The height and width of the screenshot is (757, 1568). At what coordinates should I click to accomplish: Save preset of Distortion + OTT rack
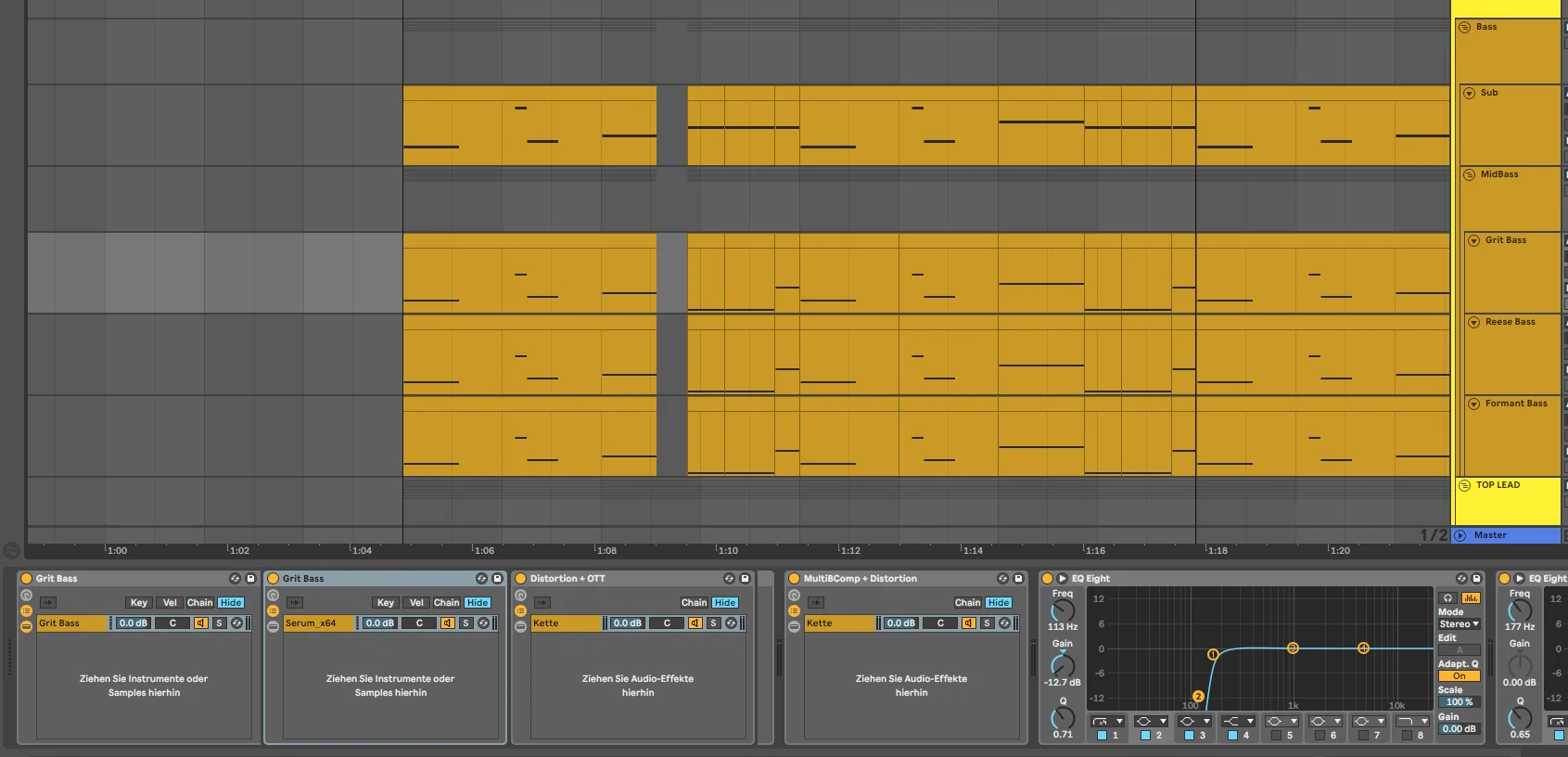[x=745, y=578]
